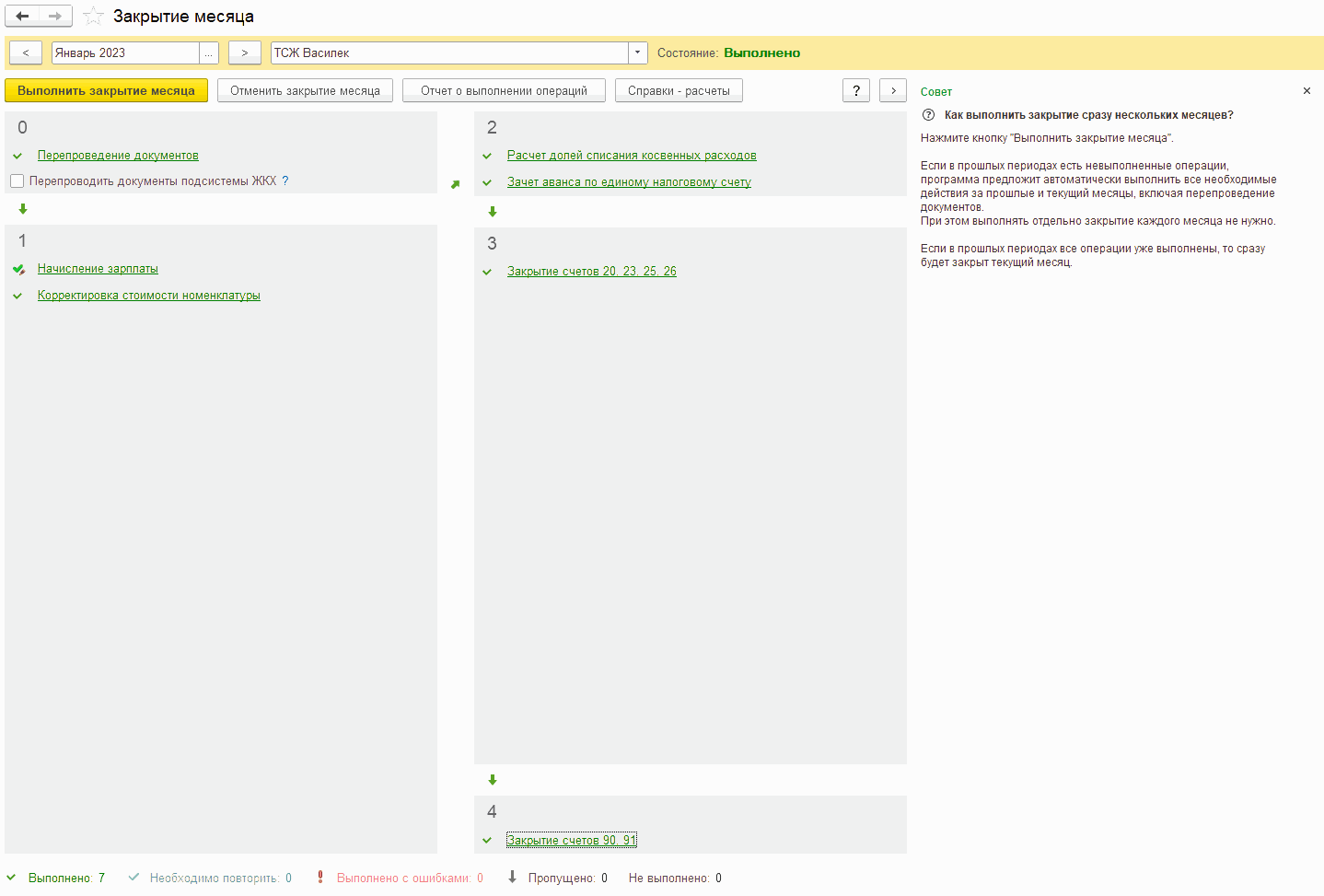Close the Совет advice panel
Viewport: 1324px width, 896px height.
click(x=1307, y=91)
